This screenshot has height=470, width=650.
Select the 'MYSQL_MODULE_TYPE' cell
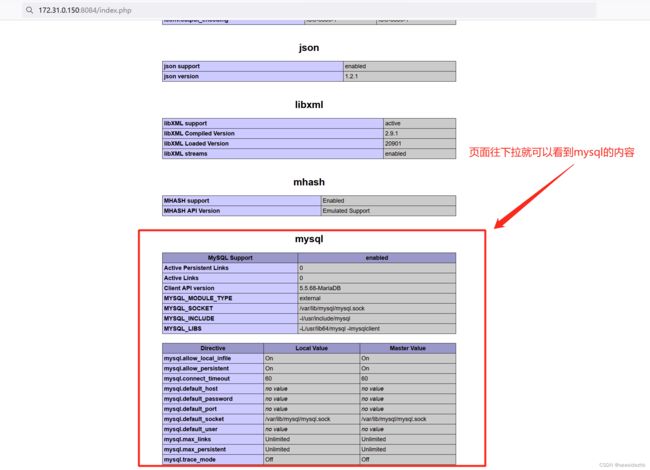pos(230,298)
